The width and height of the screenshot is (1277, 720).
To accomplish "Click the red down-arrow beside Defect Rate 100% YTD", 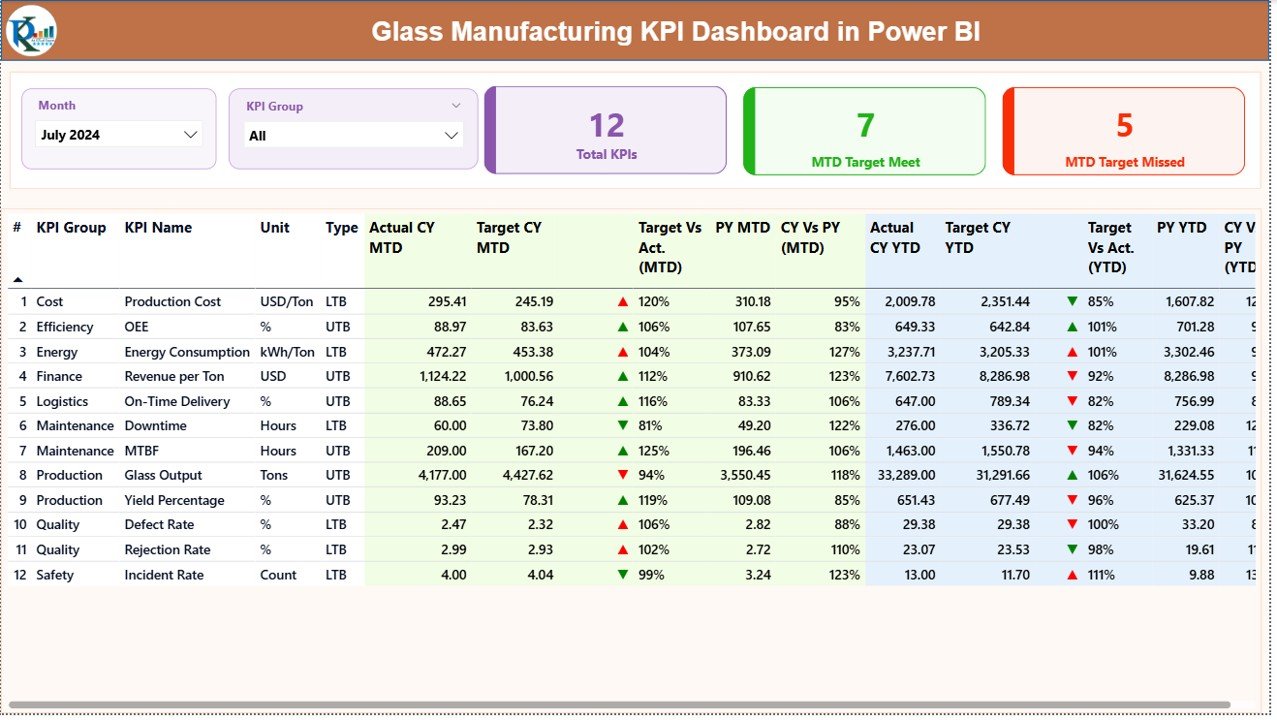I will [1071, 524].
